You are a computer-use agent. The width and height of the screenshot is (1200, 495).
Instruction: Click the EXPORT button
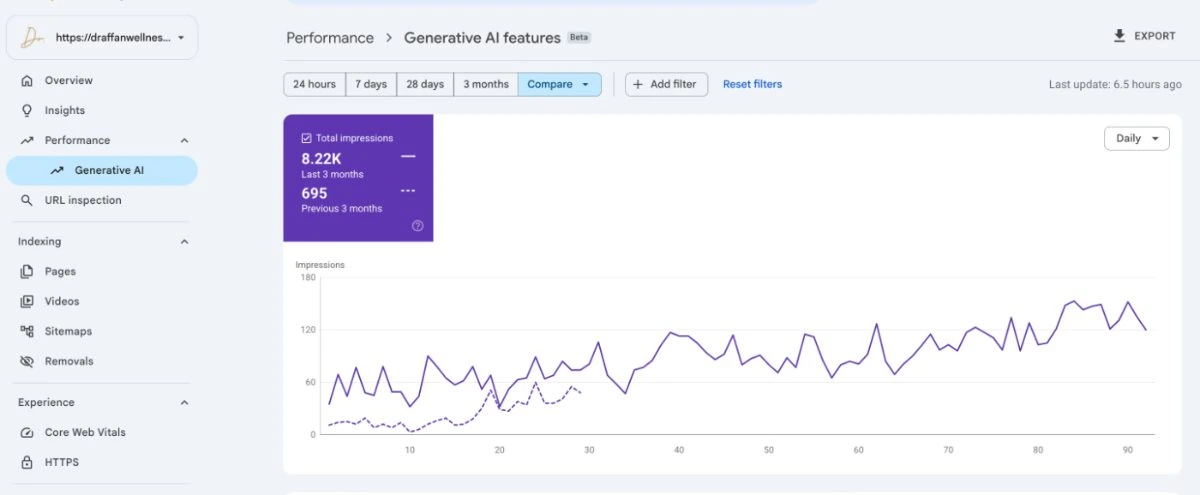point(1144,36)
